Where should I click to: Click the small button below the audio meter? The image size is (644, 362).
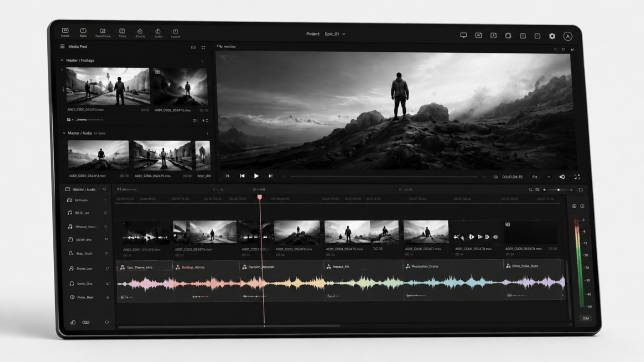[x=586, y=318]
